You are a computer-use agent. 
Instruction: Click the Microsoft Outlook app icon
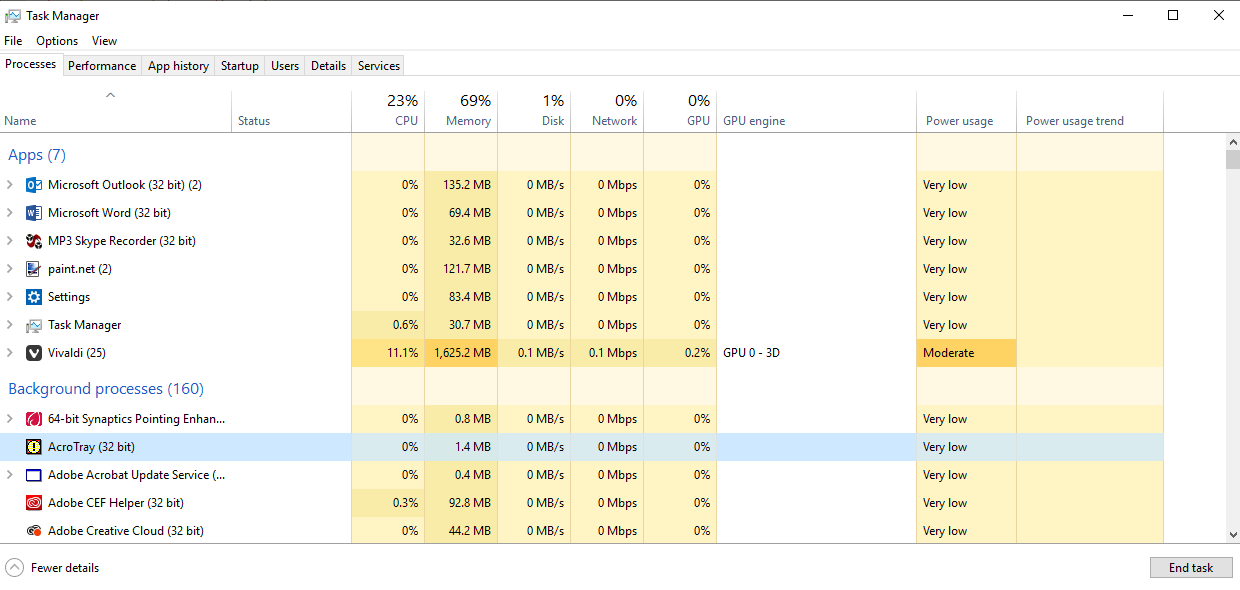(33, 185)
